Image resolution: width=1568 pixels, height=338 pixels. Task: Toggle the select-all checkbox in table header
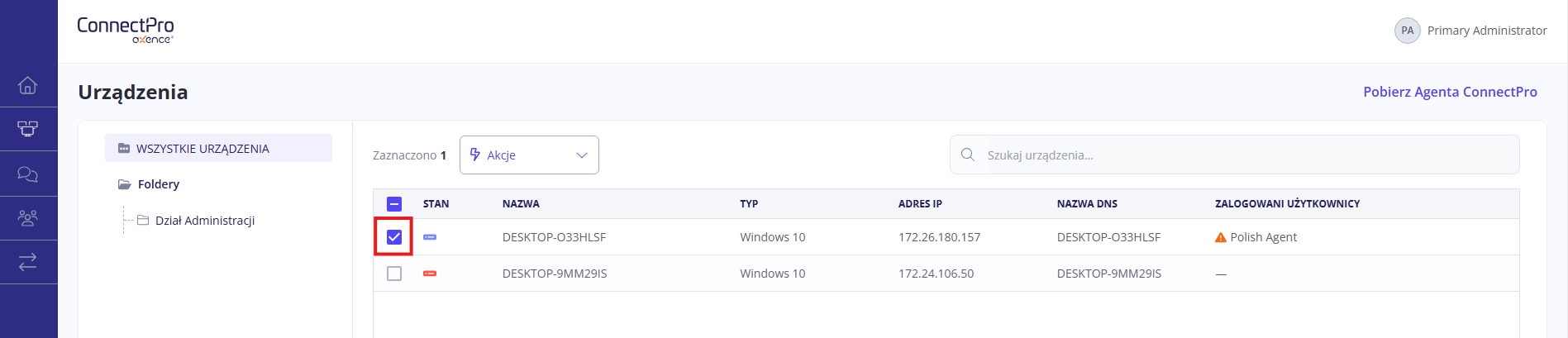(x=394, y=204)
